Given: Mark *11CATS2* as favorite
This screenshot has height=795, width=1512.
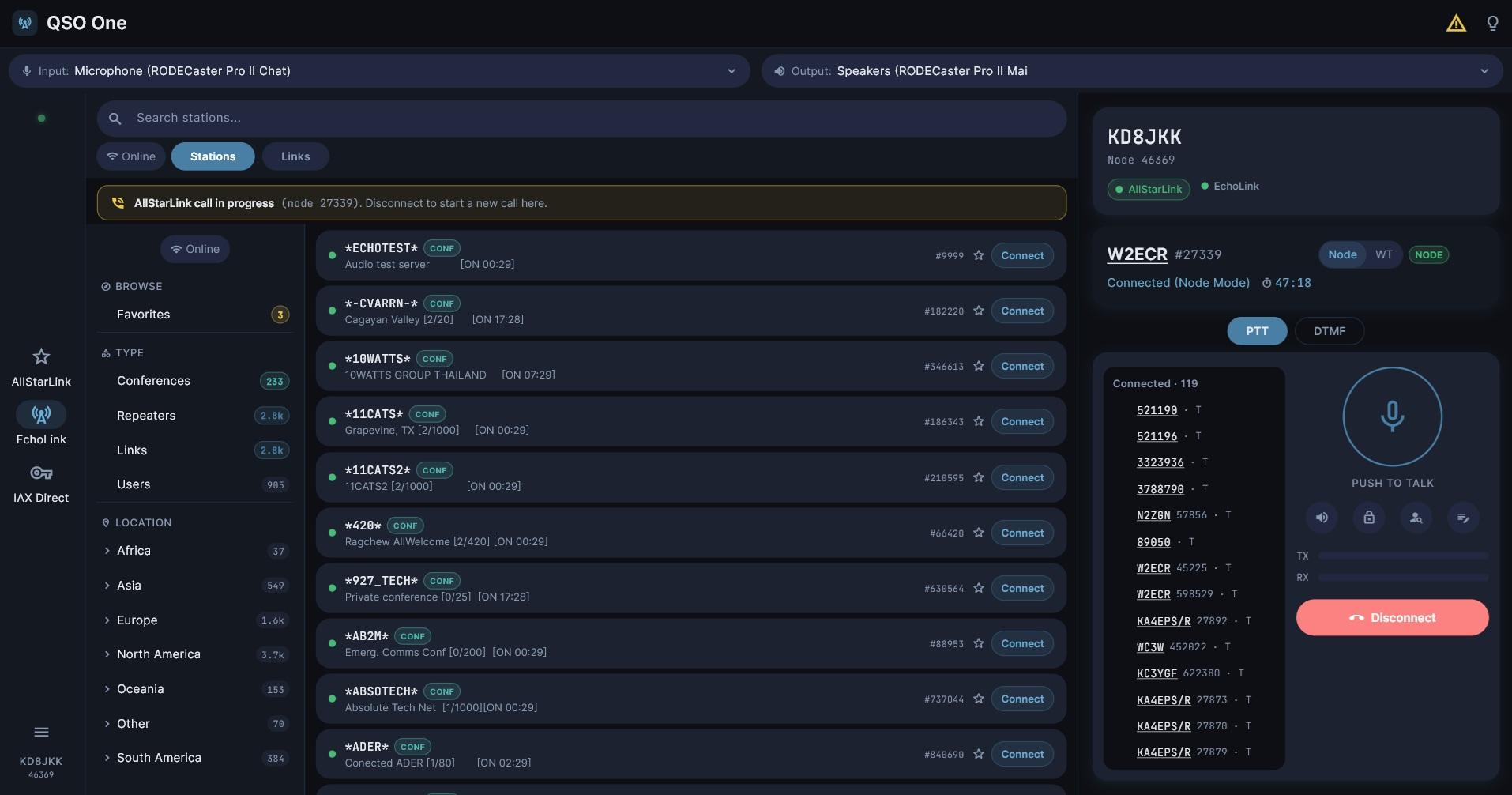Looking at the screenshot, I should coord(979,477).
